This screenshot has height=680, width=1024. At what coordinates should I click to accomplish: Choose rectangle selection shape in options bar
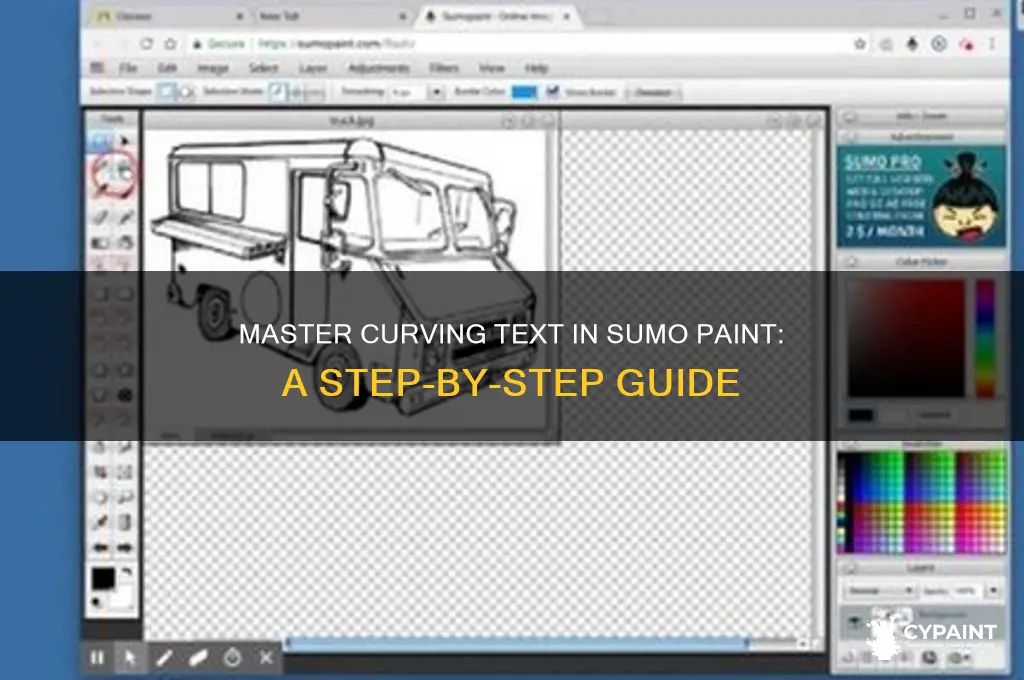[x=166, y=92]
